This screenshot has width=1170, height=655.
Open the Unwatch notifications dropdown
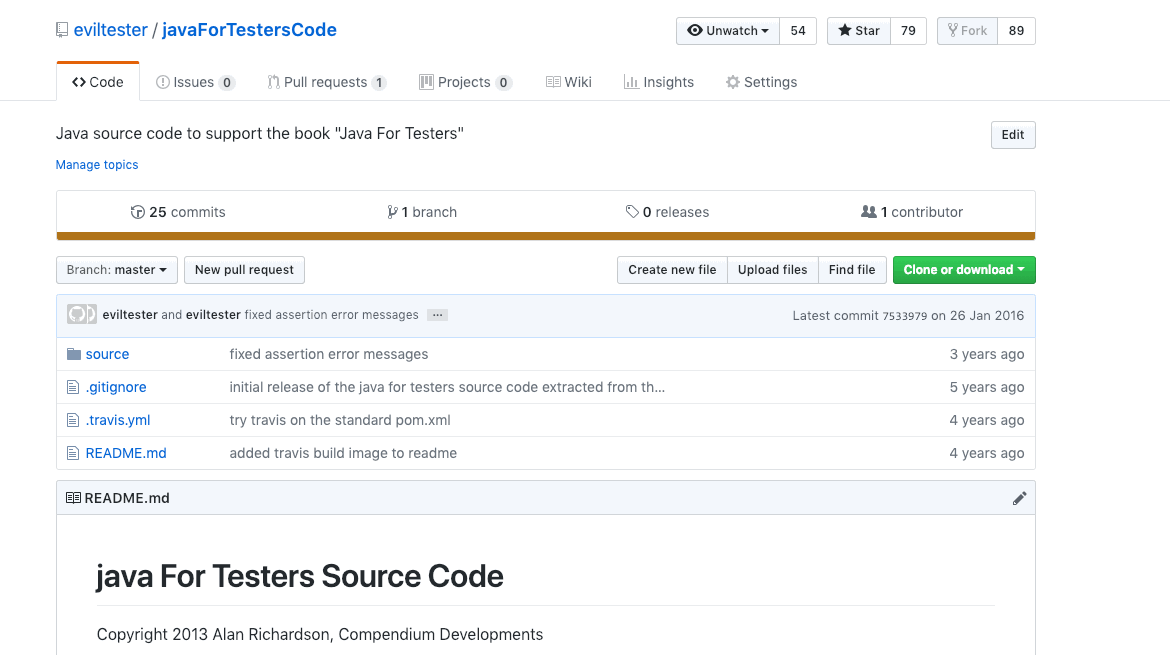(728, 31)
